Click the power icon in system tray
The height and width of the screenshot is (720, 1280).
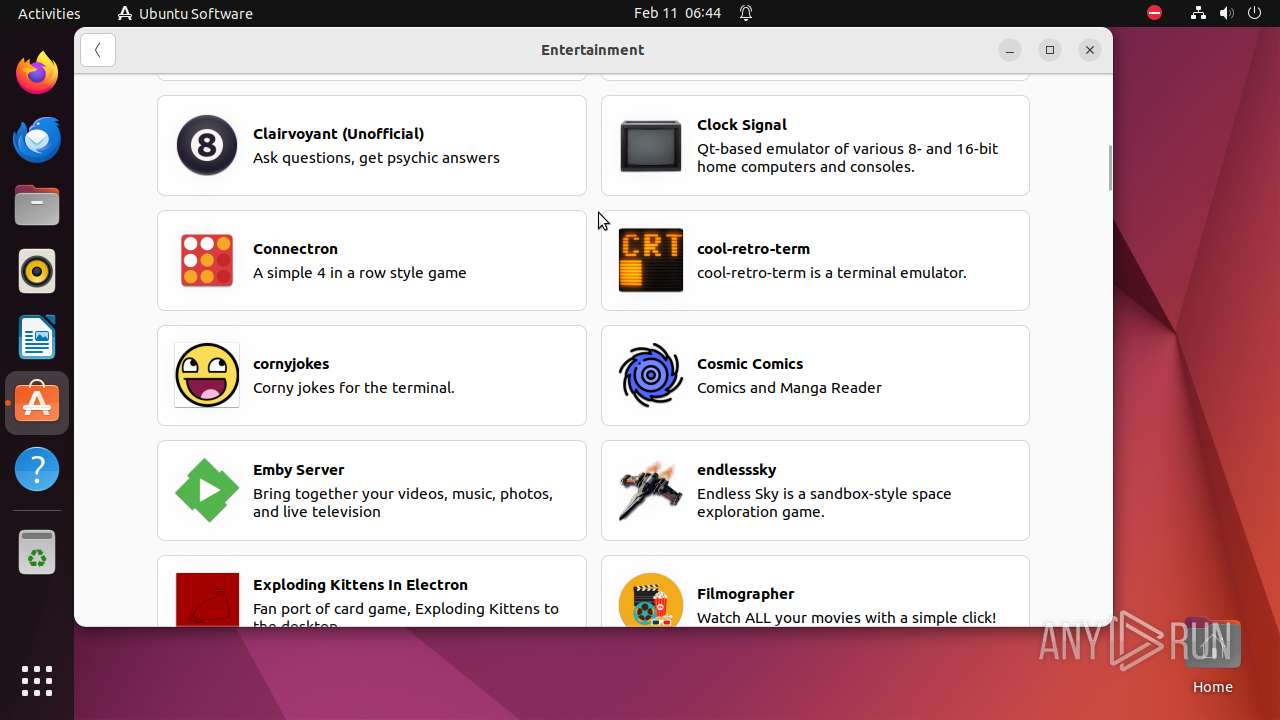(1256, 13)
